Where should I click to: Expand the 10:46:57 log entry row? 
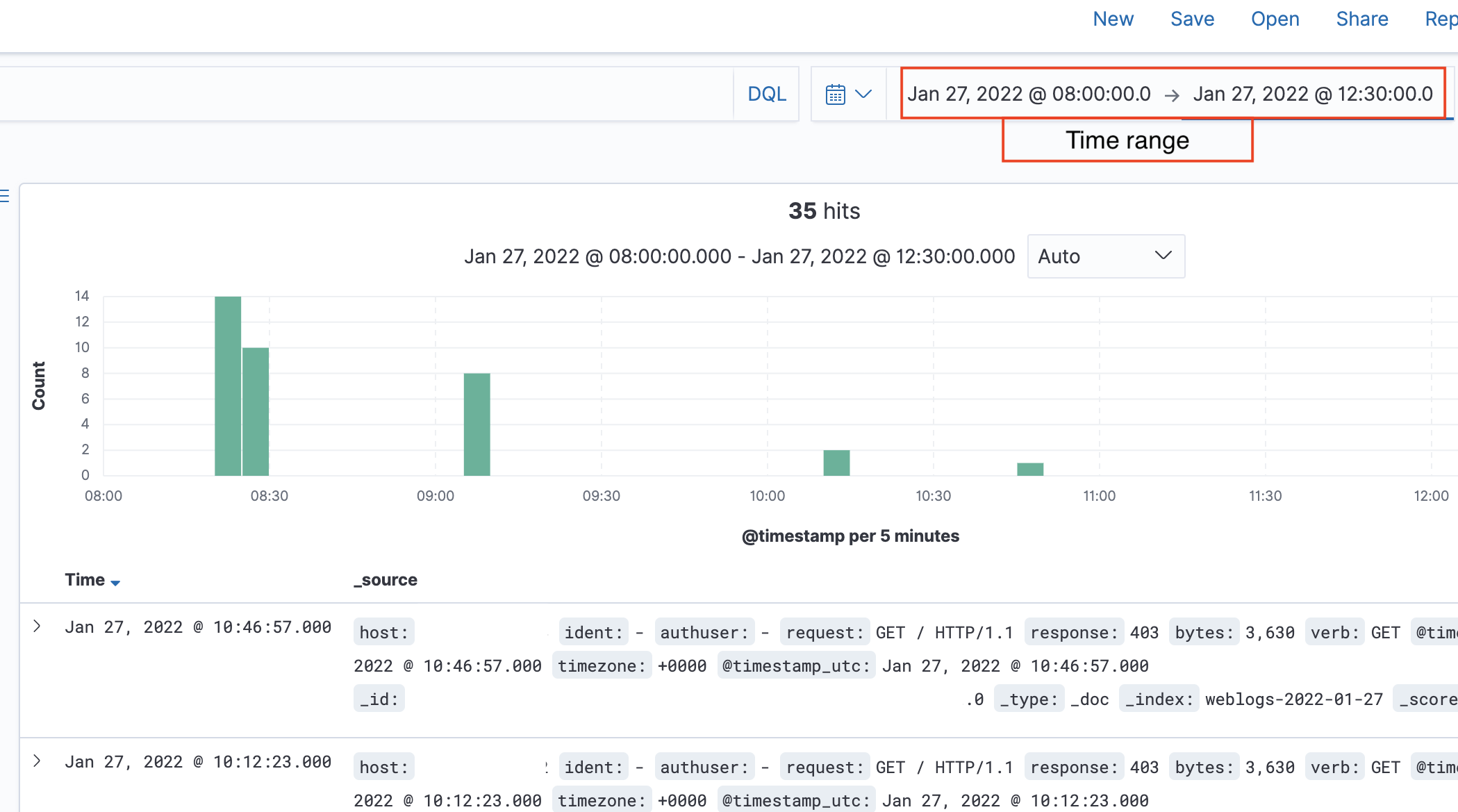37,627
